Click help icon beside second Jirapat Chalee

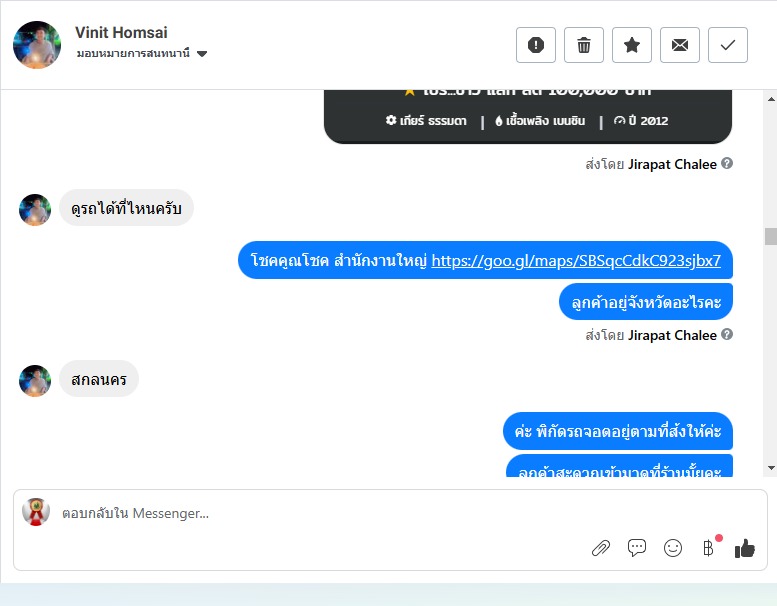tap(727, 334)
